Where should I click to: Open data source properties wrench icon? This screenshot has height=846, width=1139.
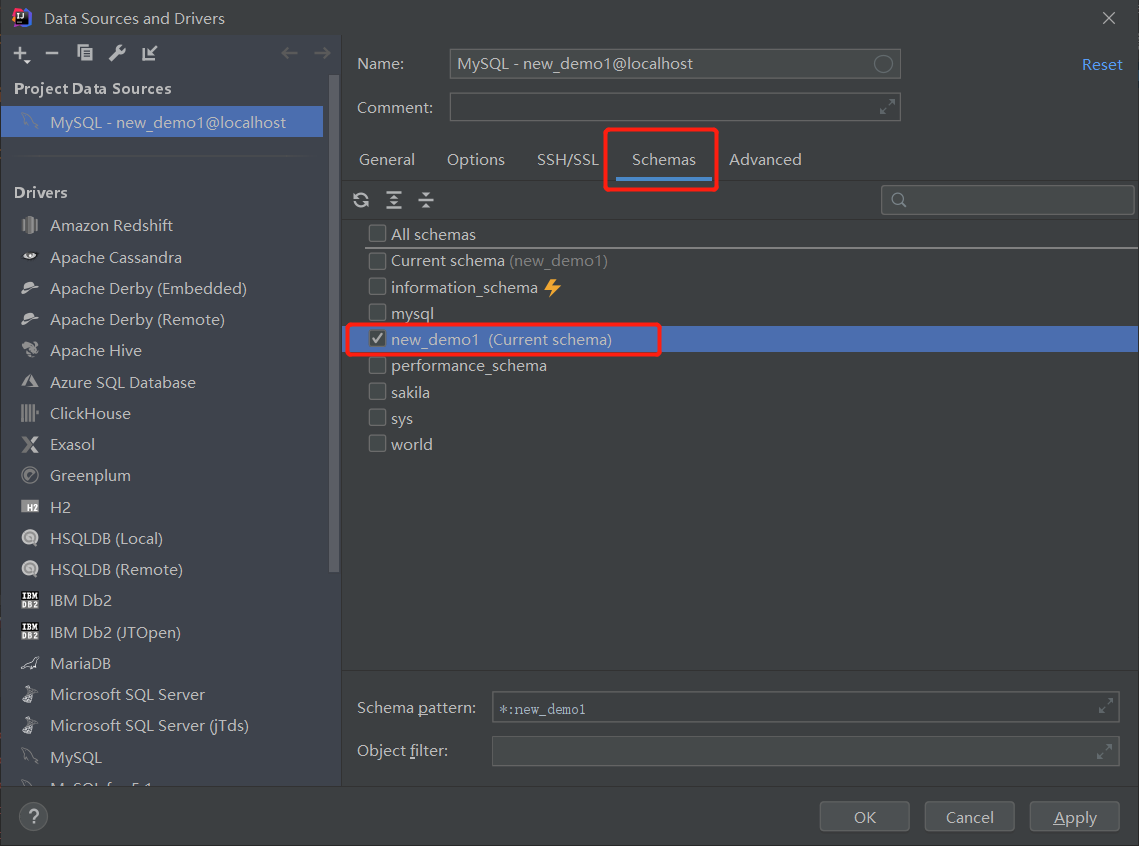[117, 54]
